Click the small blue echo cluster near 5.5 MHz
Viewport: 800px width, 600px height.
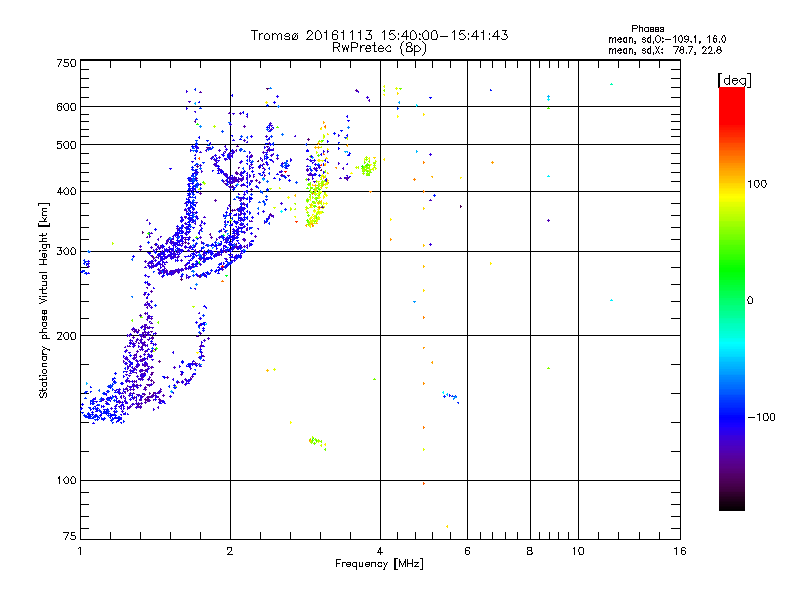pyautogui.click(x=450, y=396)
